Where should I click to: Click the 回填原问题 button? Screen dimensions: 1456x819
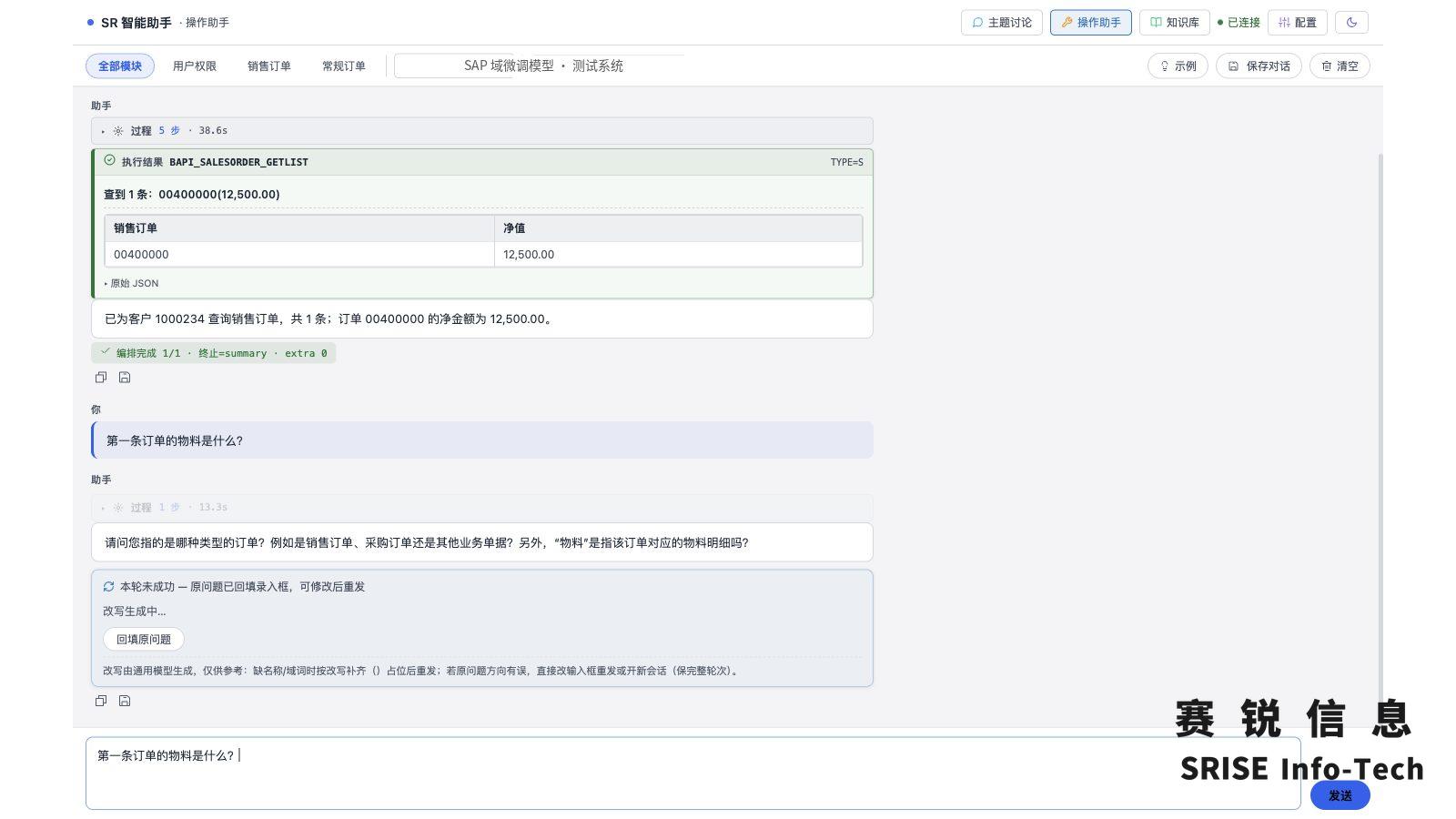[x=144, y=640]
